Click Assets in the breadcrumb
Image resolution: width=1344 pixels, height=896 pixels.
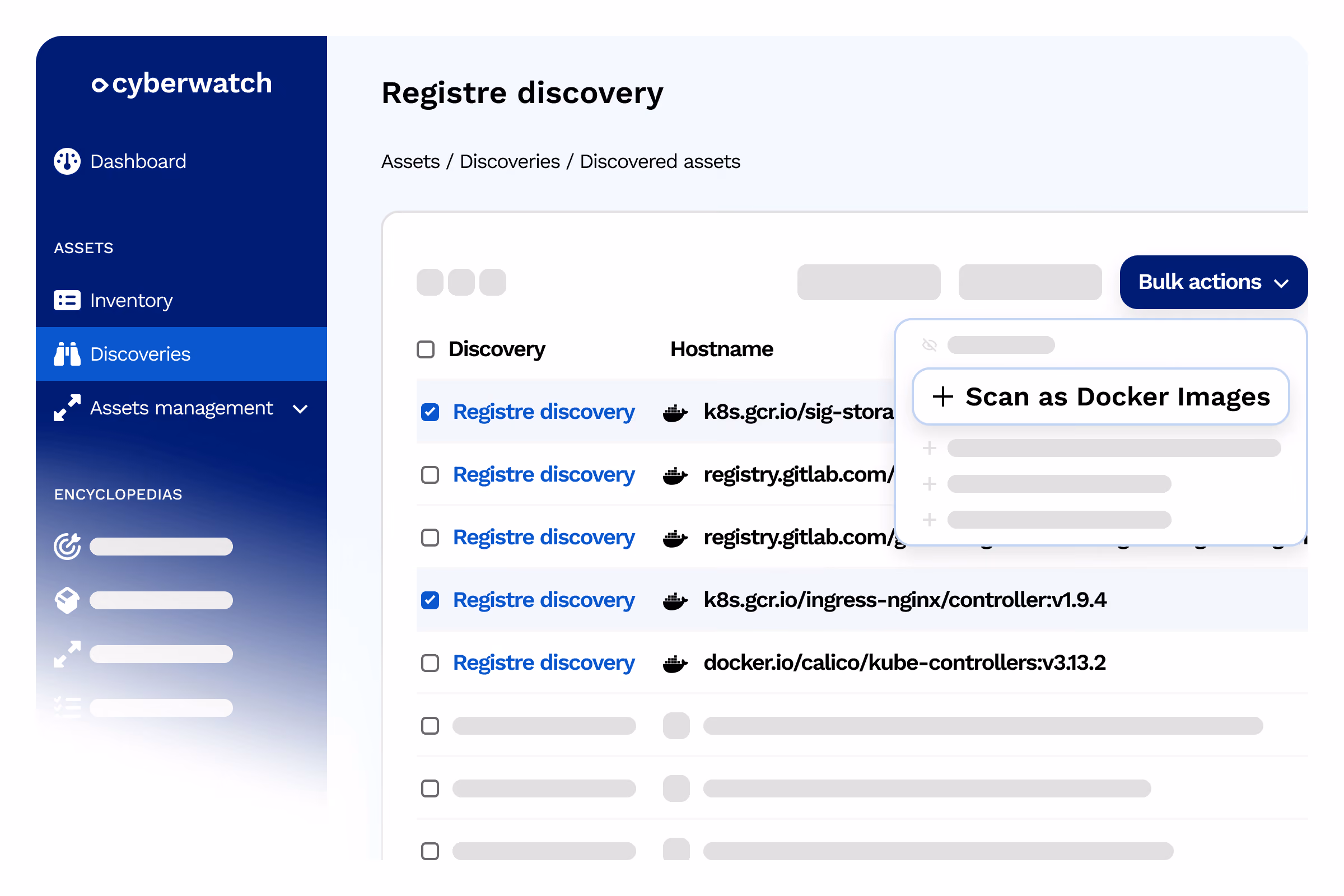[410, 162]
